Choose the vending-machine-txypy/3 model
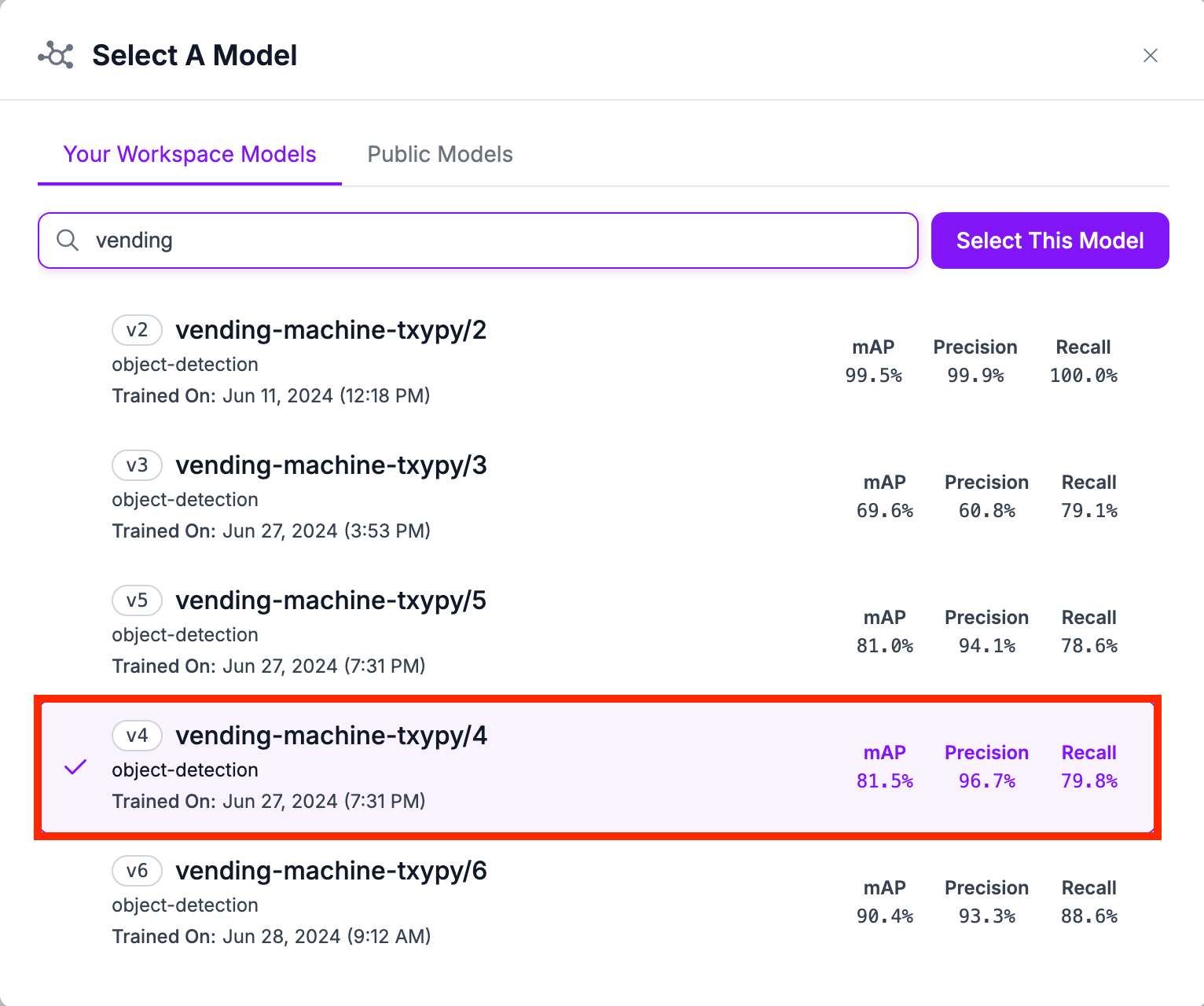The image size is (1204, 1006). [x=331, y=465]
